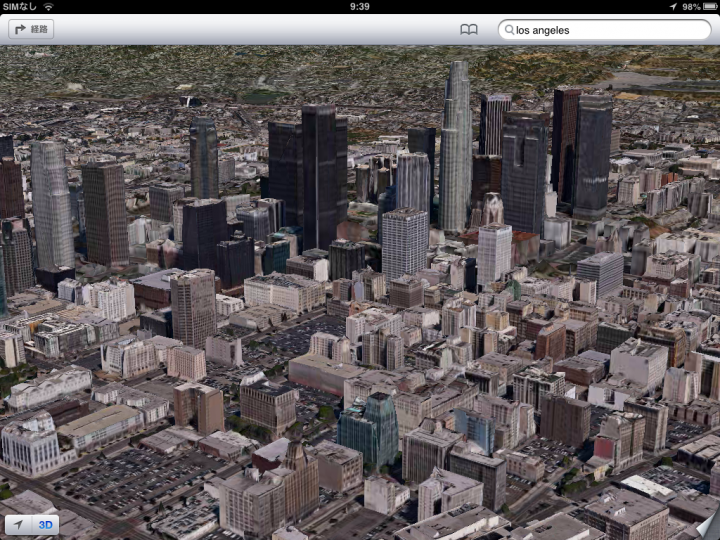Open the bookmarks book icon

468,30
